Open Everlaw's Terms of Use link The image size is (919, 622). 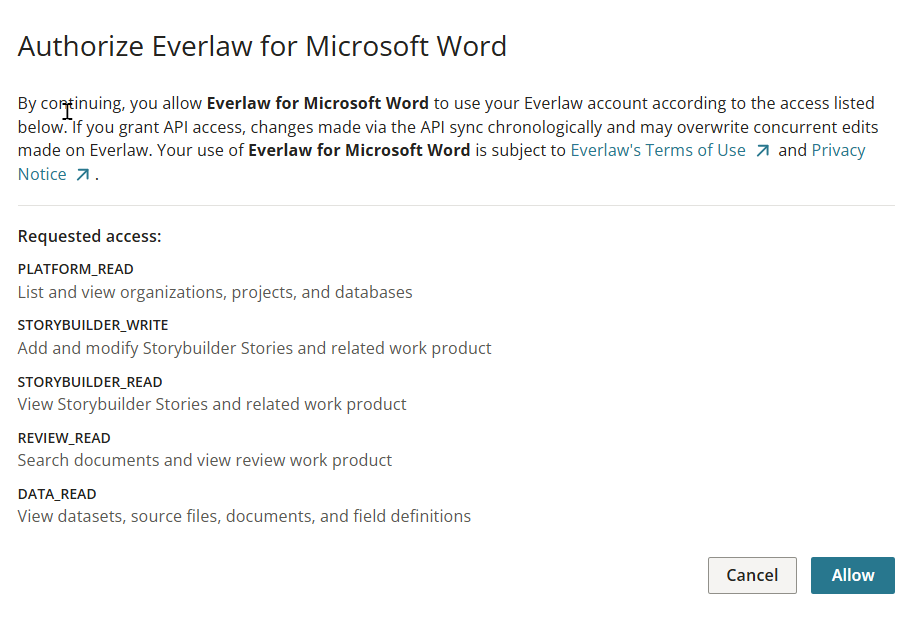[658, 151]
